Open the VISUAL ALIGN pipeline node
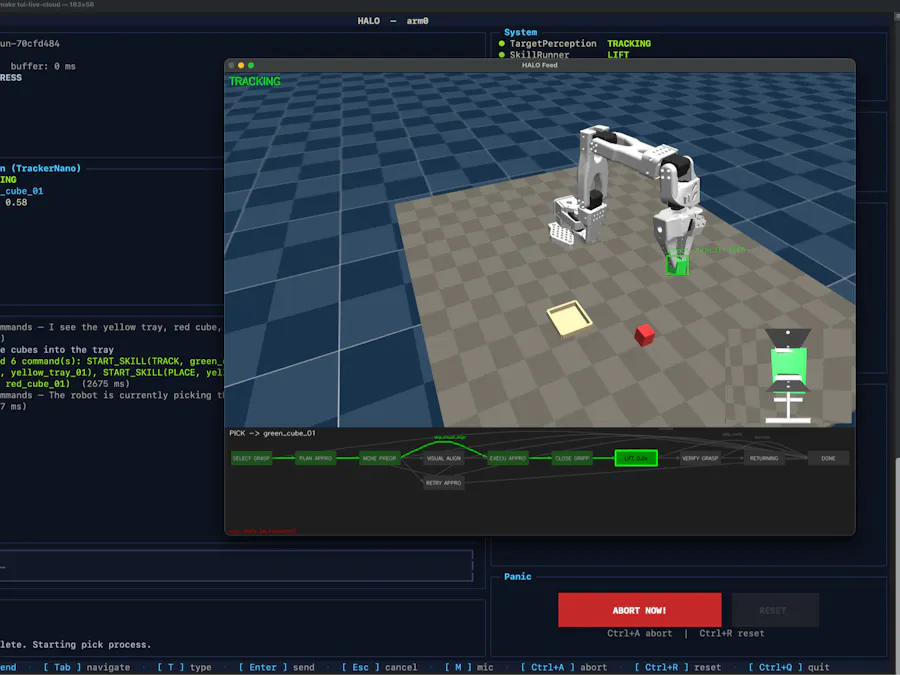Viewport: 900px width, 675px height. pos(442,457)
